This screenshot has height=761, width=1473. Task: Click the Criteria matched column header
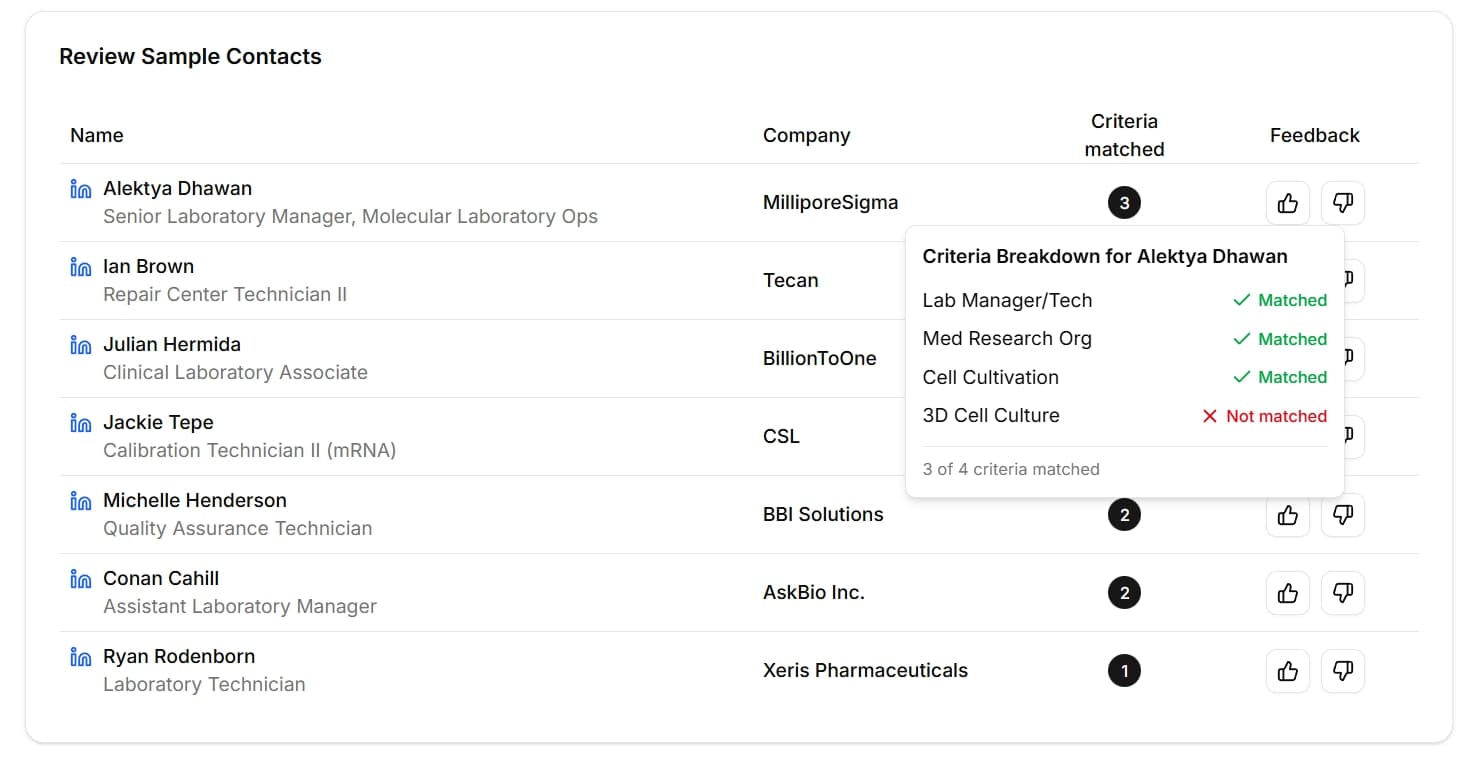pos(1124,135)
